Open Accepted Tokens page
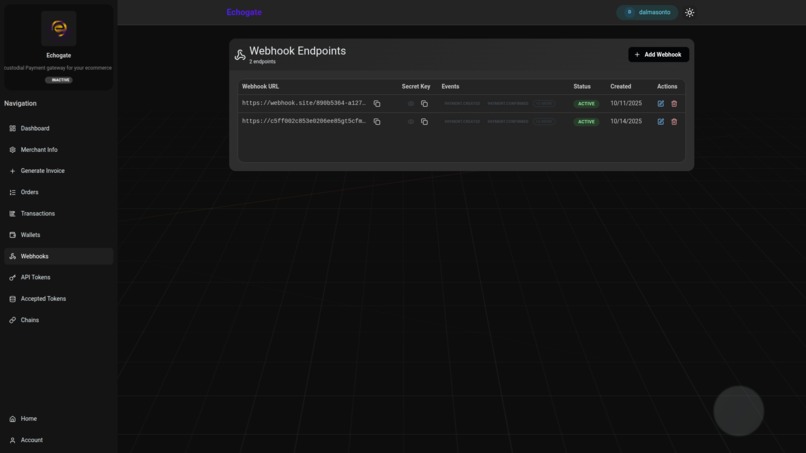806x453 pixels. (59, 299)
